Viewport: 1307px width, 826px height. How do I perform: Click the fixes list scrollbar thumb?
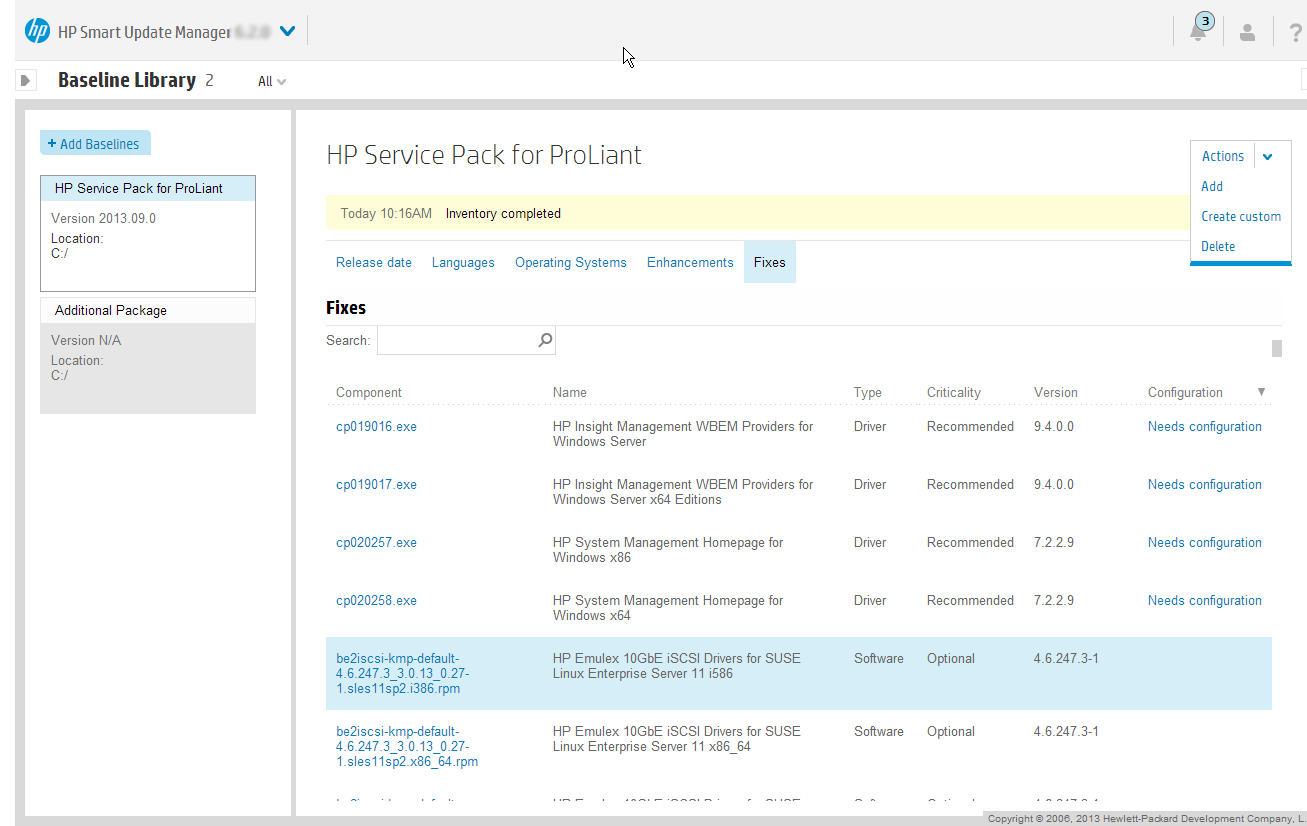[1276, 348]
